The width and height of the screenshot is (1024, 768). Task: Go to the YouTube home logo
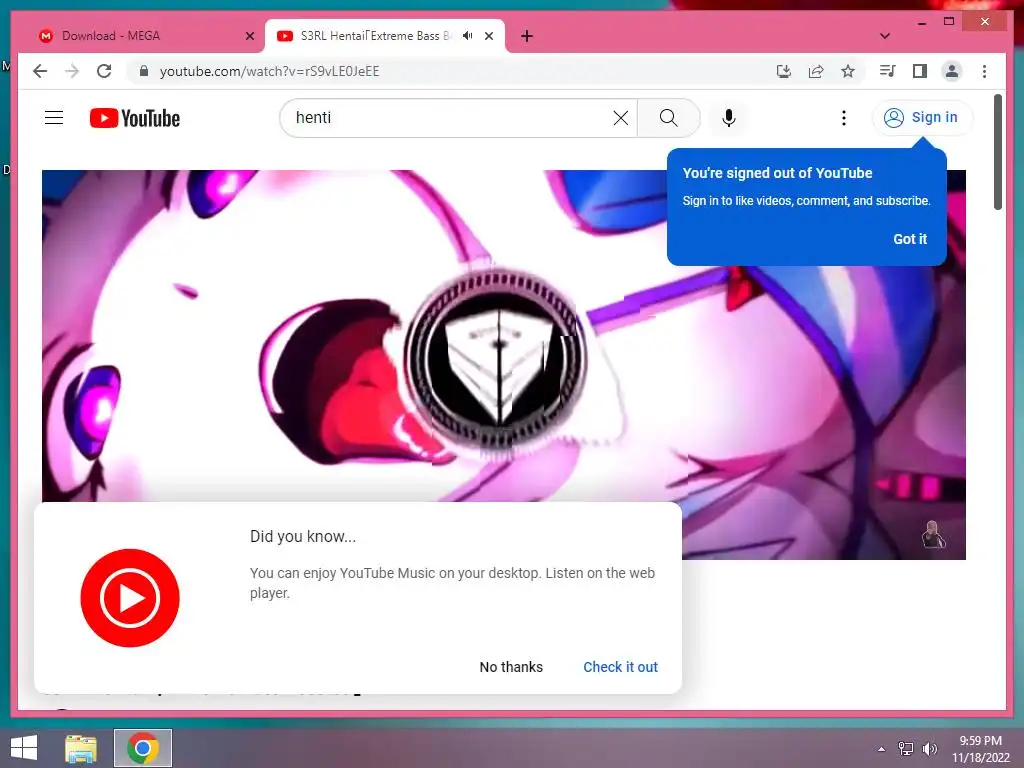135,118
